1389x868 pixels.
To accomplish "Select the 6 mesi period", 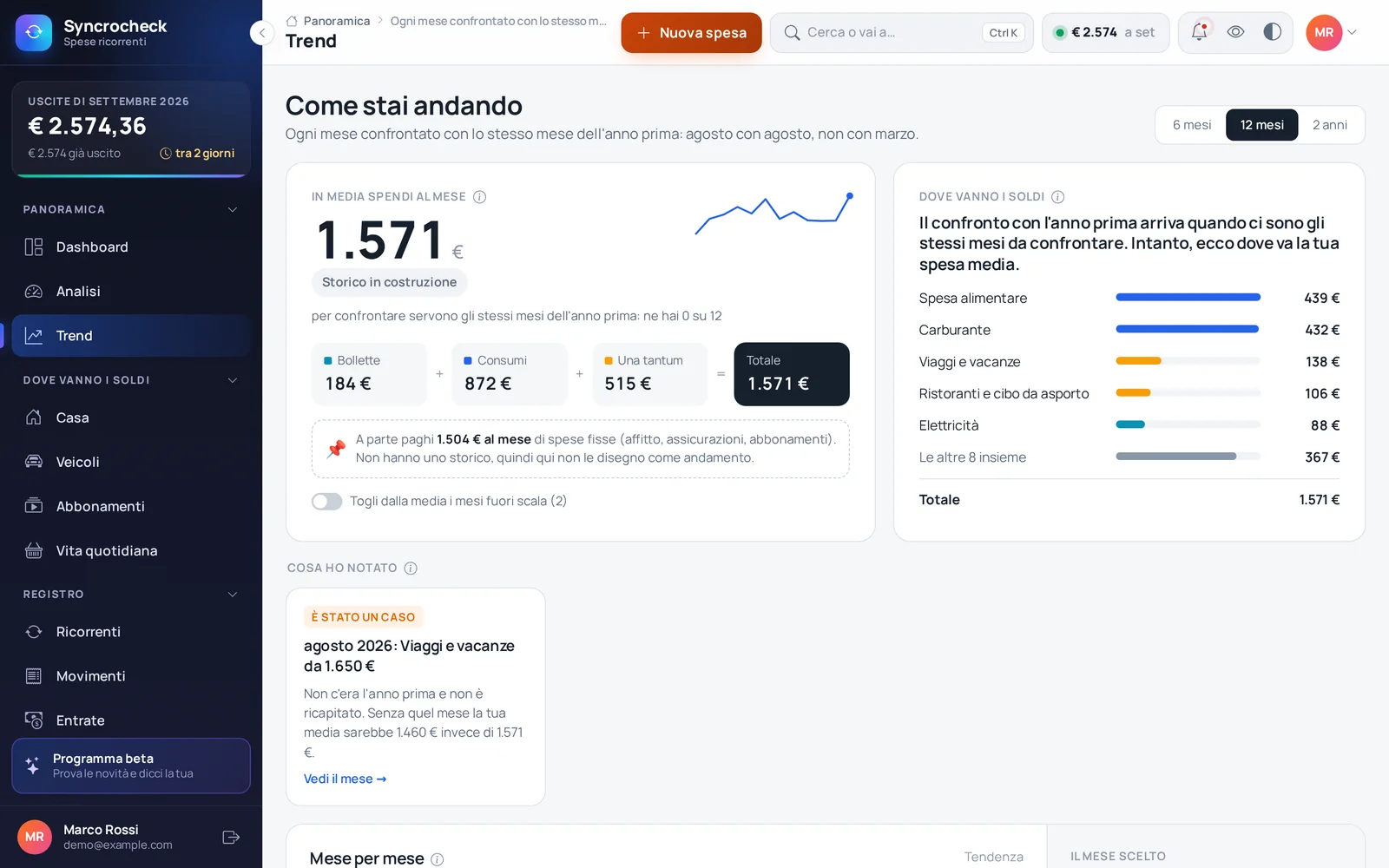I will [1191, 125].
